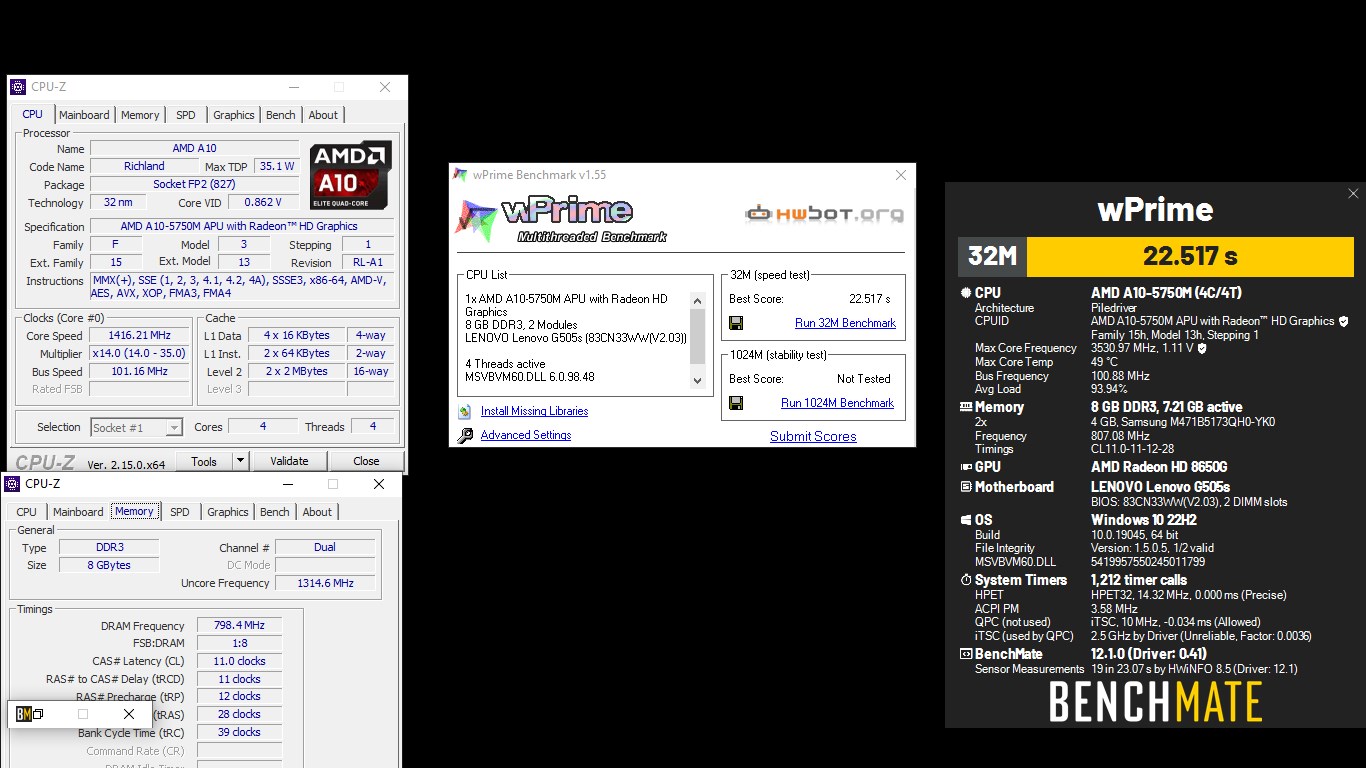1366x768 pixels.
Task: Click the Channel # Dual field
Action: (325, 547)
